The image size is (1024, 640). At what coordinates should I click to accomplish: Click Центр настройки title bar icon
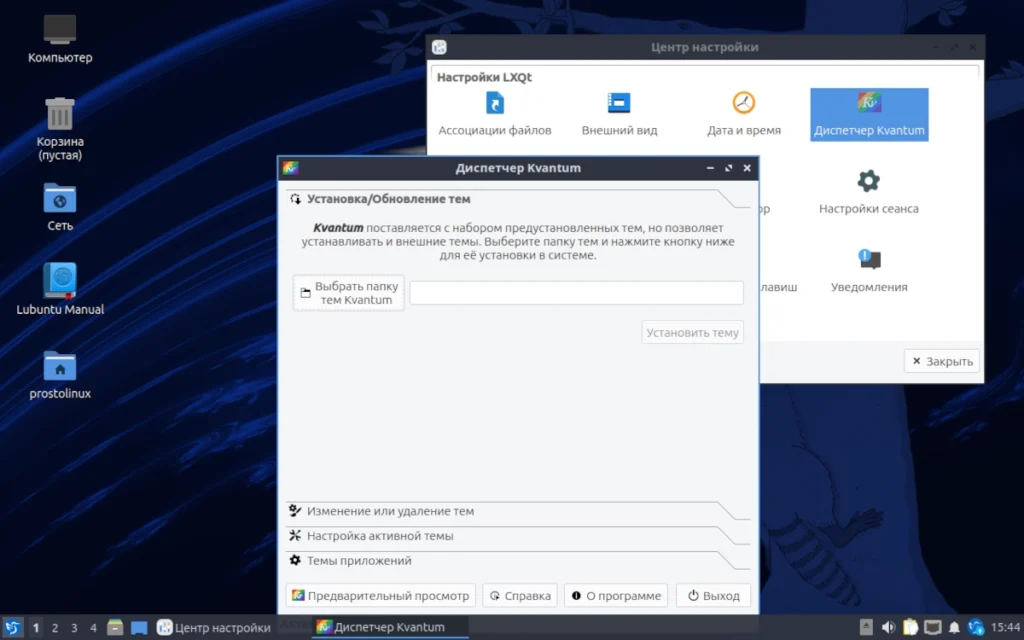tap(440, 47)
